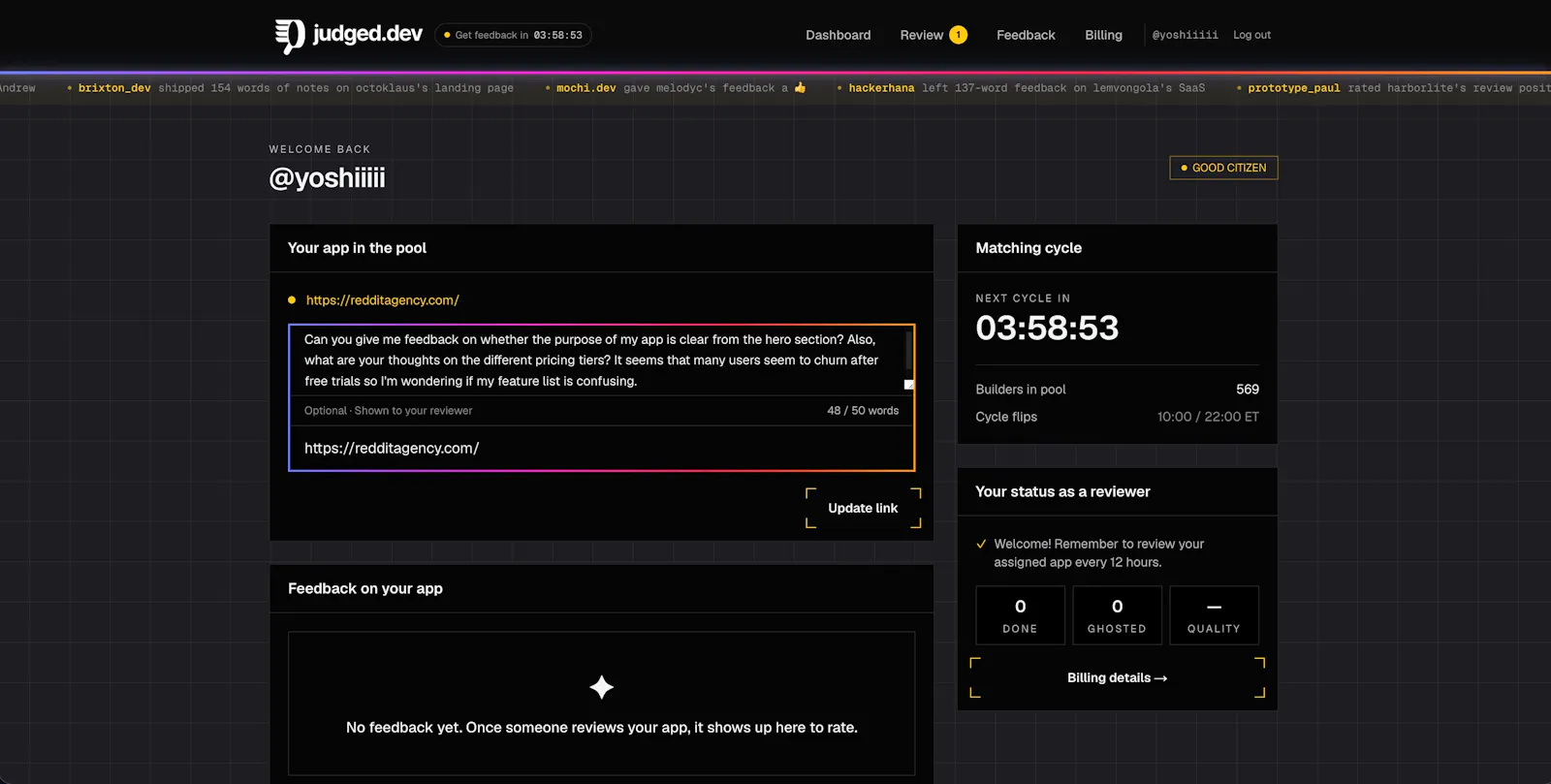This screenshot has width=1551, height=784.
Task: Click the DONE stat tile
Action: (x=1020, y=615)
